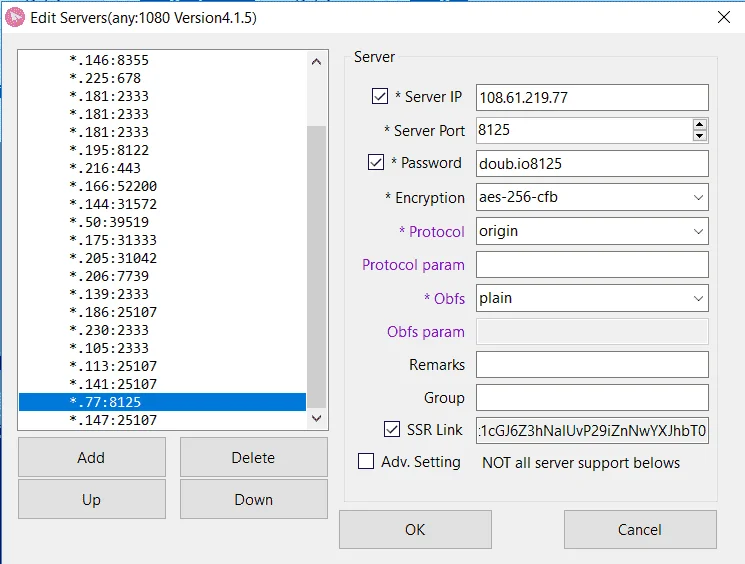Move the server Up in list

tap(92, 499)
